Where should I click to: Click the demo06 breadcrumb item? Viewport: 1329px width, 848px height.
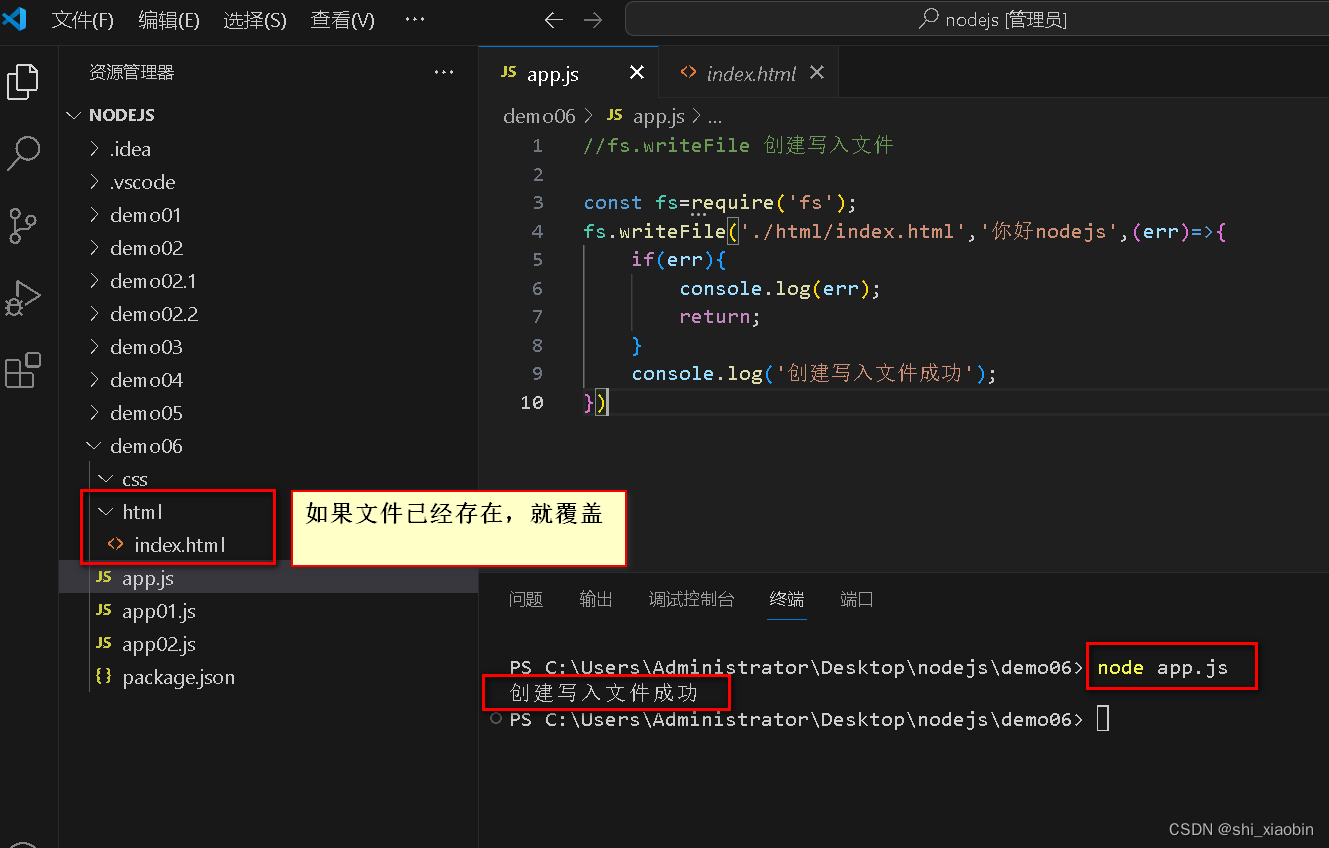click(x=539, y=115)
